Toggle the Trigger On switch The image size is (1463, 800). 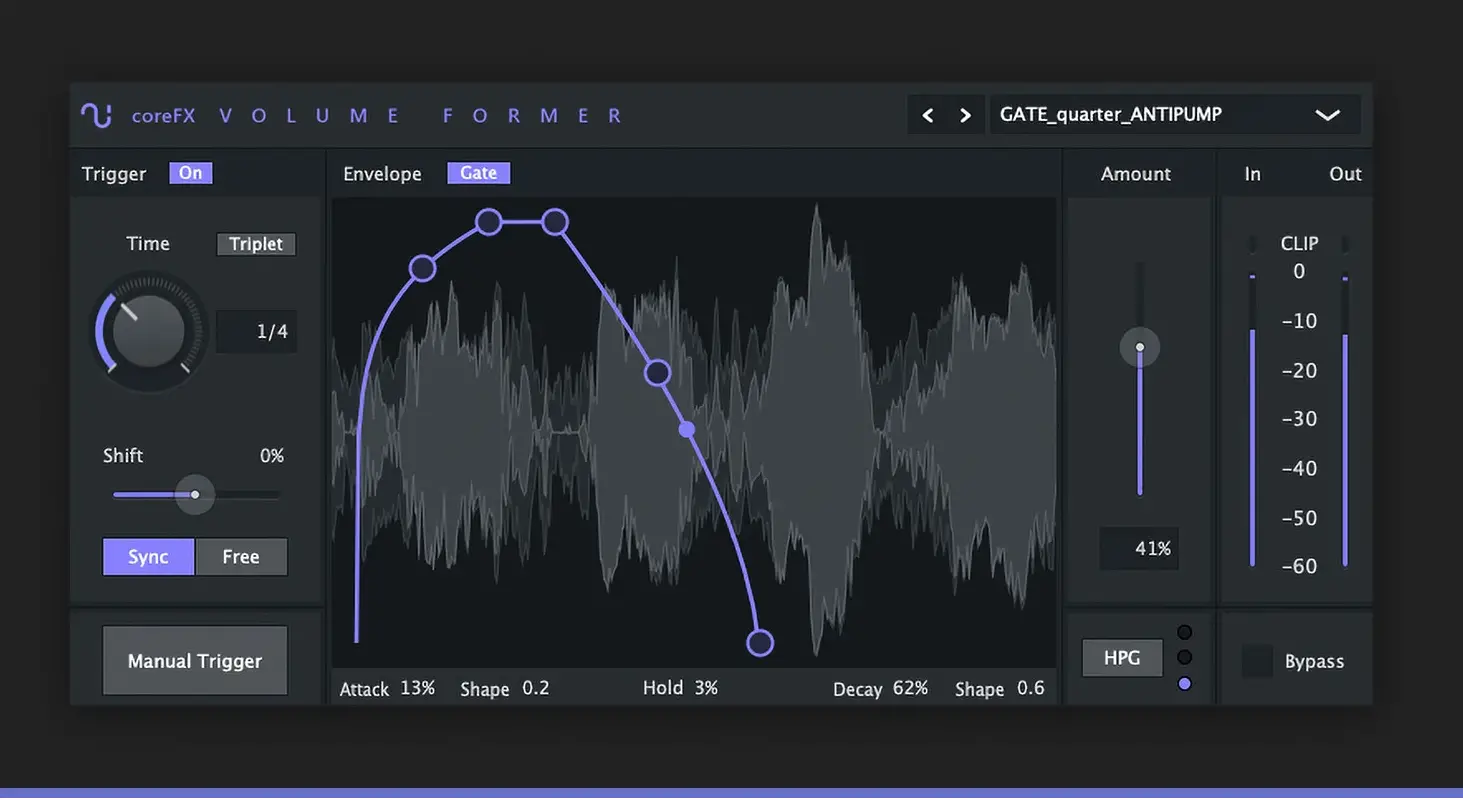(190, 173)
